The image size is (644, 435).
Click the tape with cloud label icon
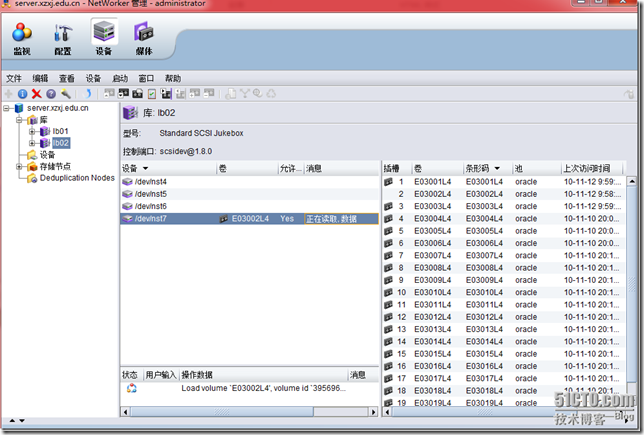pos(138,94)
